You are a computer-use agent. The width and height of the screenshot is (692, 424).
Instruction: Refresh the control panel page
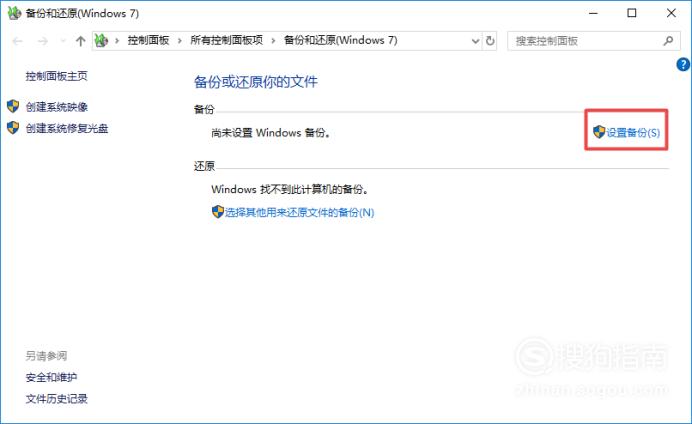[x=490, y=41]
